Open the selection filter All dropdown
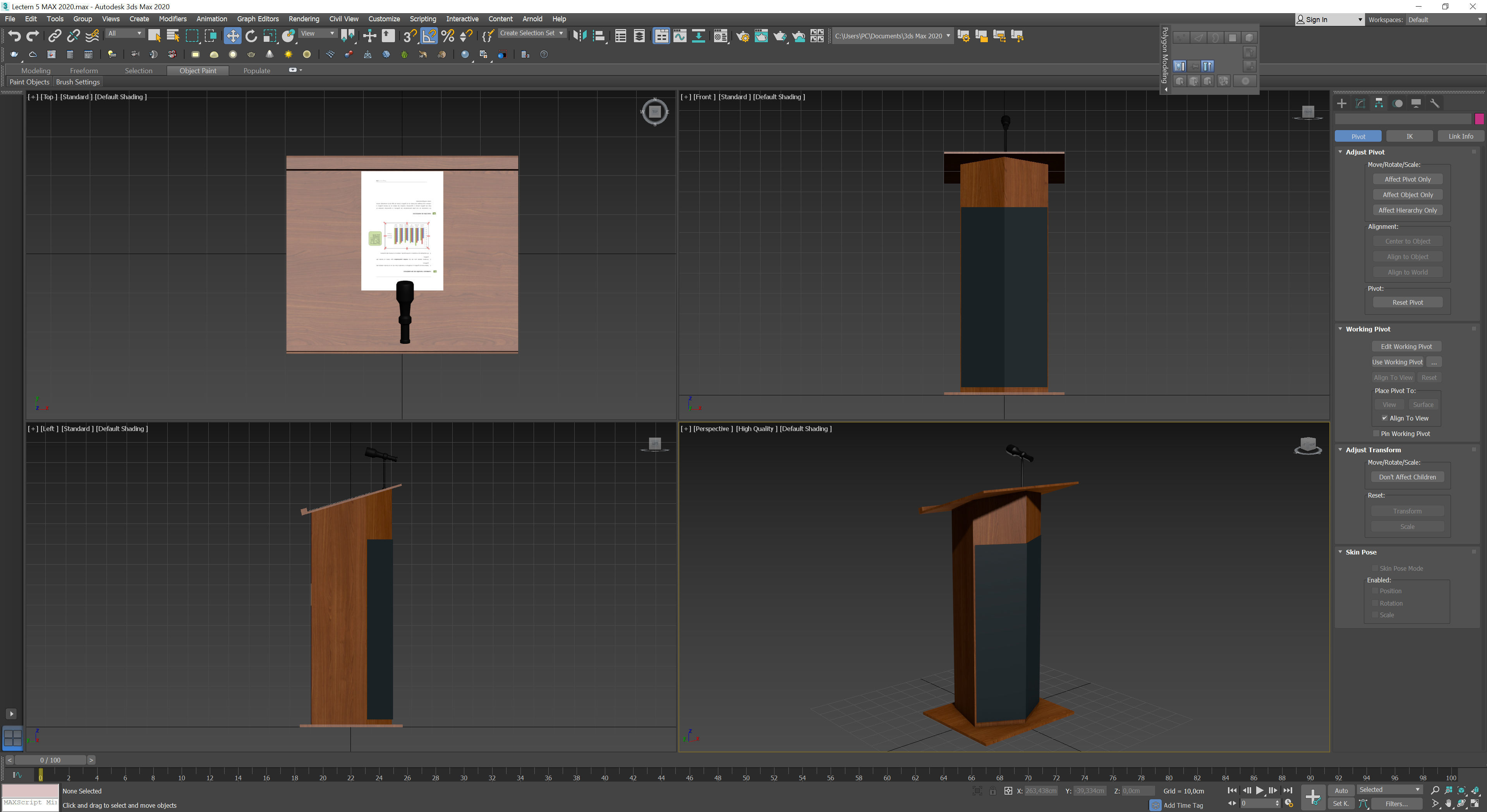This screenshot has width=1487, height=812. click(x=125, y=33)
